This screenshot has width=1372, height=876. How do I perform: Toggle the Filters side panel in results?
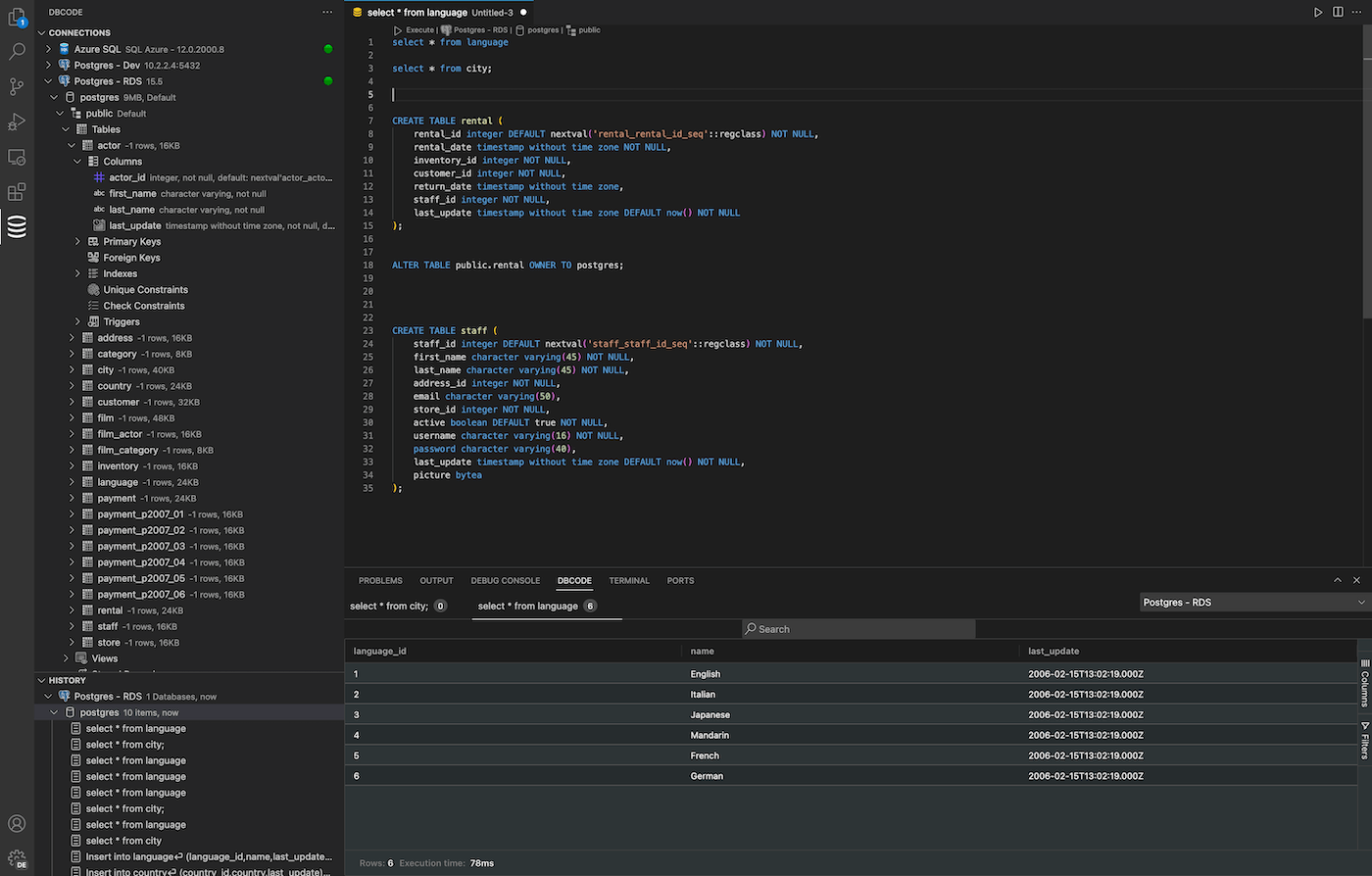click(1364, 740)
